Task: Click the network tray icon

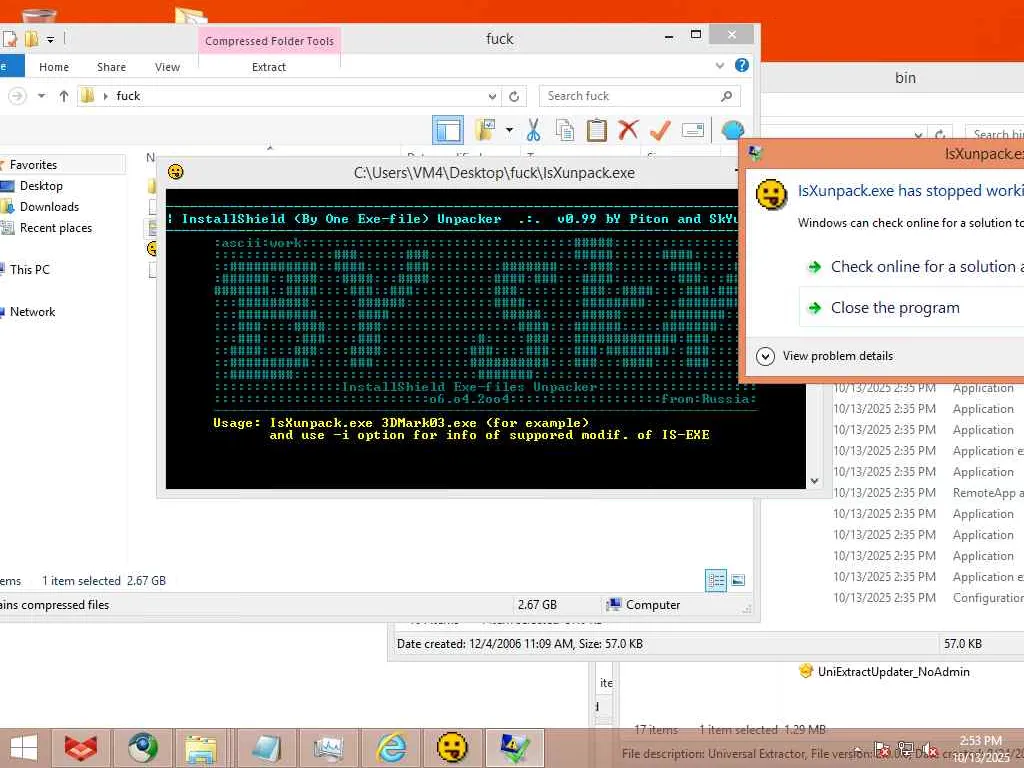Action: click(905, 748)
